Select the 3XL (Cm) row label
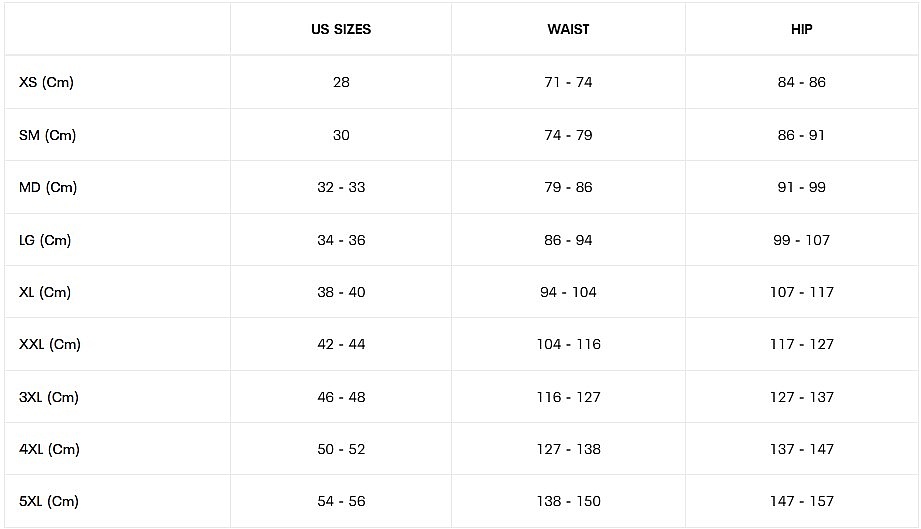 point(48,397)
